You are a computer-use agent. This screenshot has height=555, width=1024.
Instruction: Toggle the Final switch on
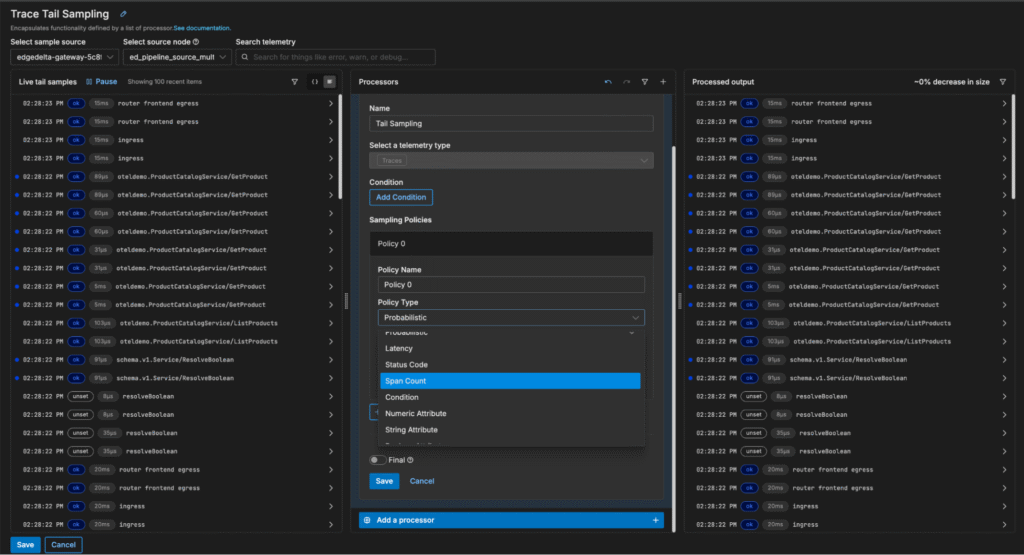coord(377,460)
